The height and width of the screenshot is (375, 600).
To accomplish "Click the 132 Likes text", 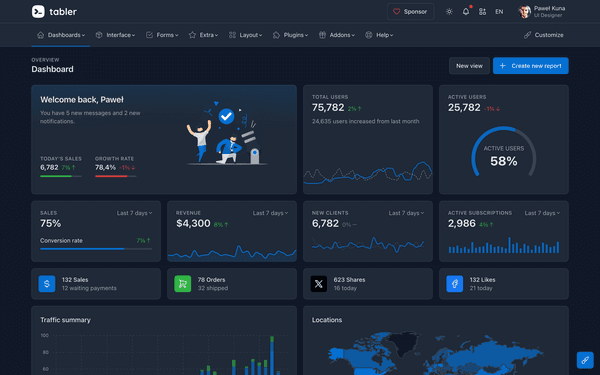I will (483, 280).
